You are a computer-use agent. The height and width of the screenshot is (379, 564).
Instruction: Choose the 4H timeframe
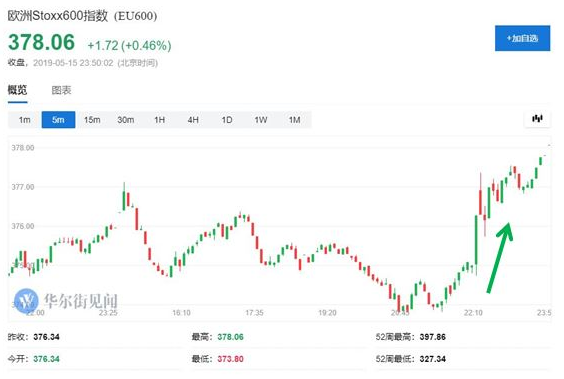click(193, 120)
